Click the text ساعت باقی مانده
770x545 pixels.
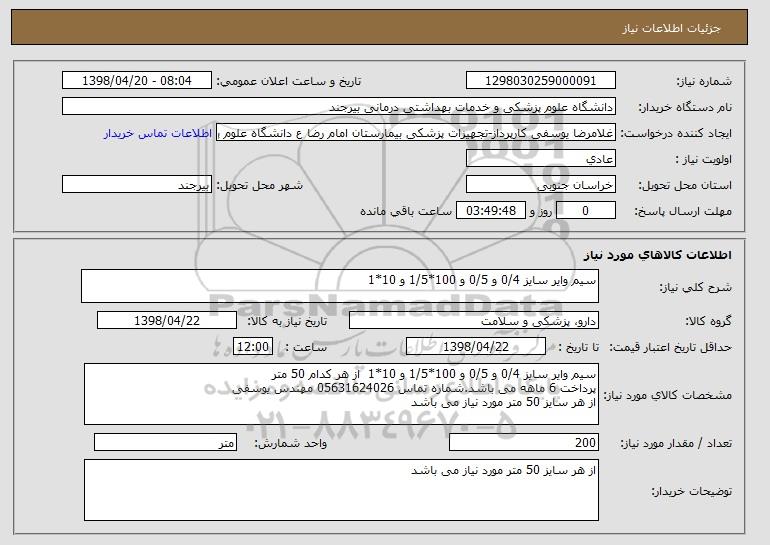tap(406, 211)
